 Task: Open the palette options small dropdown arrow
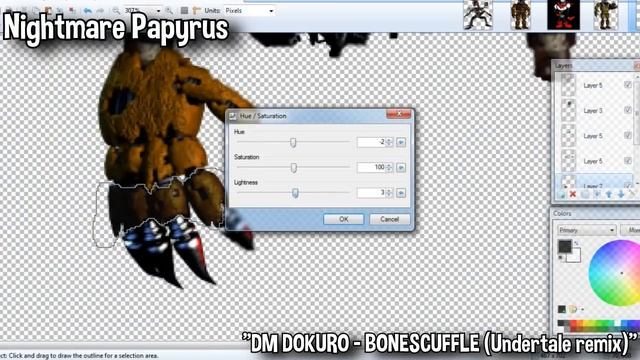(582, 309)
